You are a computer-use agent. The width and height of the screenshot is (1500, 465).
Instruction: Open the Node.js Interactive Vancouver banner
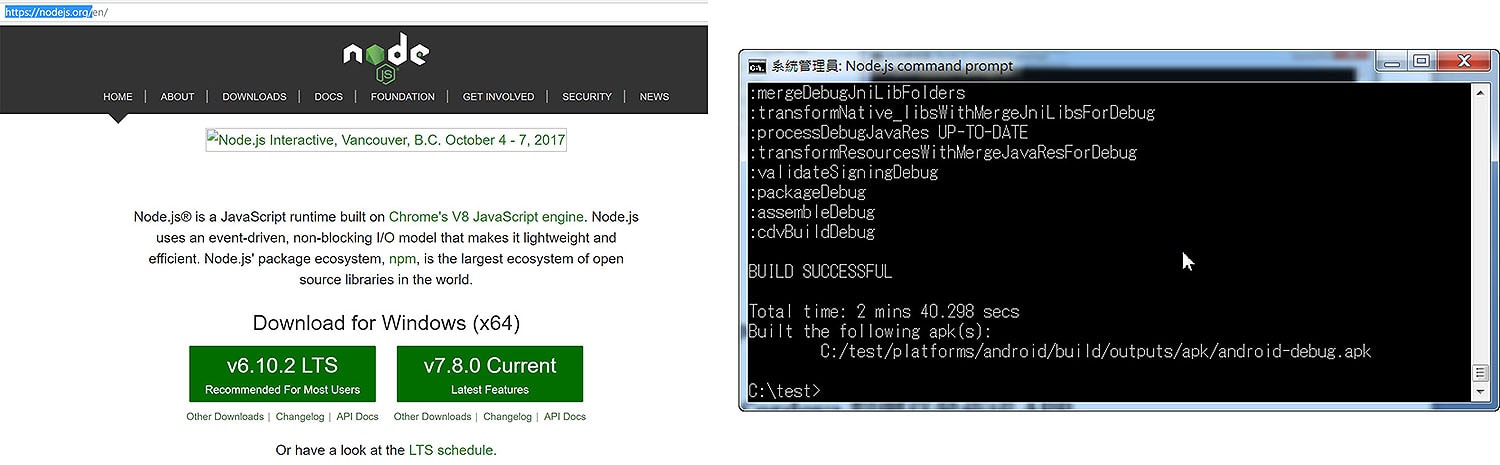coord(386,140)
